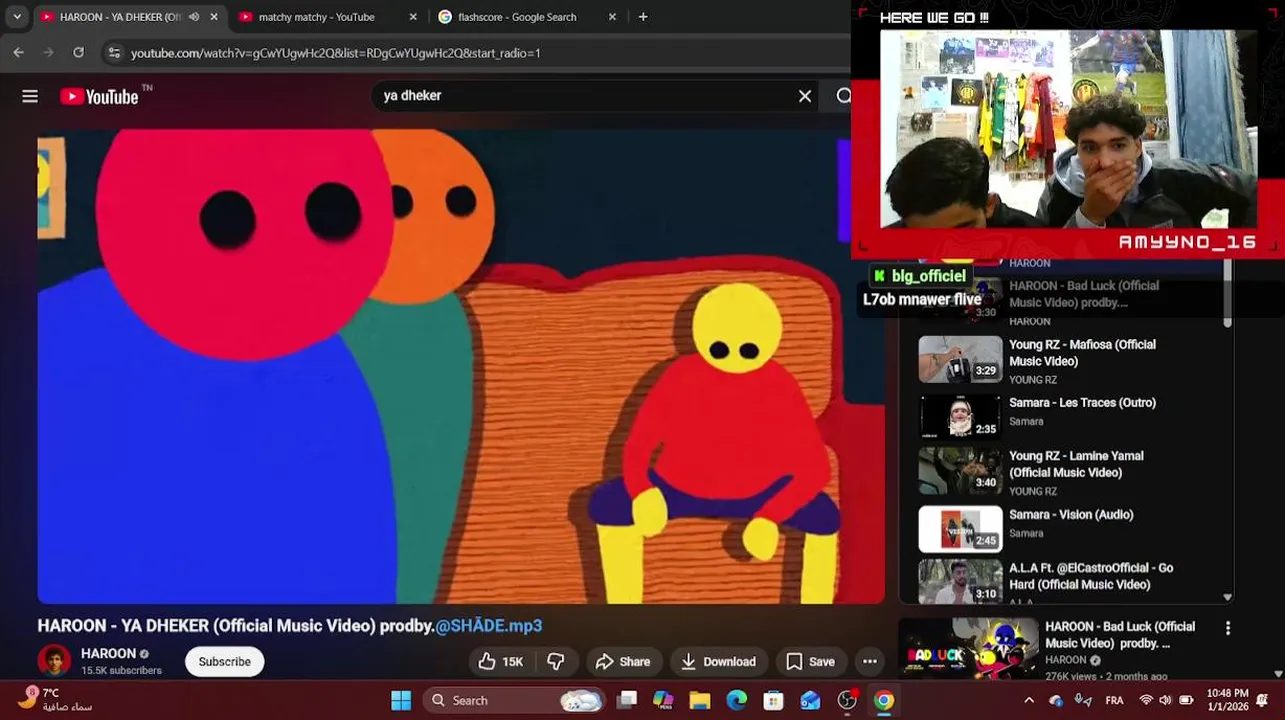This screenshot has width=1285, height=720.
Task: Launch Microsoft Copilot from taskbar
Action: (x=663, y=700)
